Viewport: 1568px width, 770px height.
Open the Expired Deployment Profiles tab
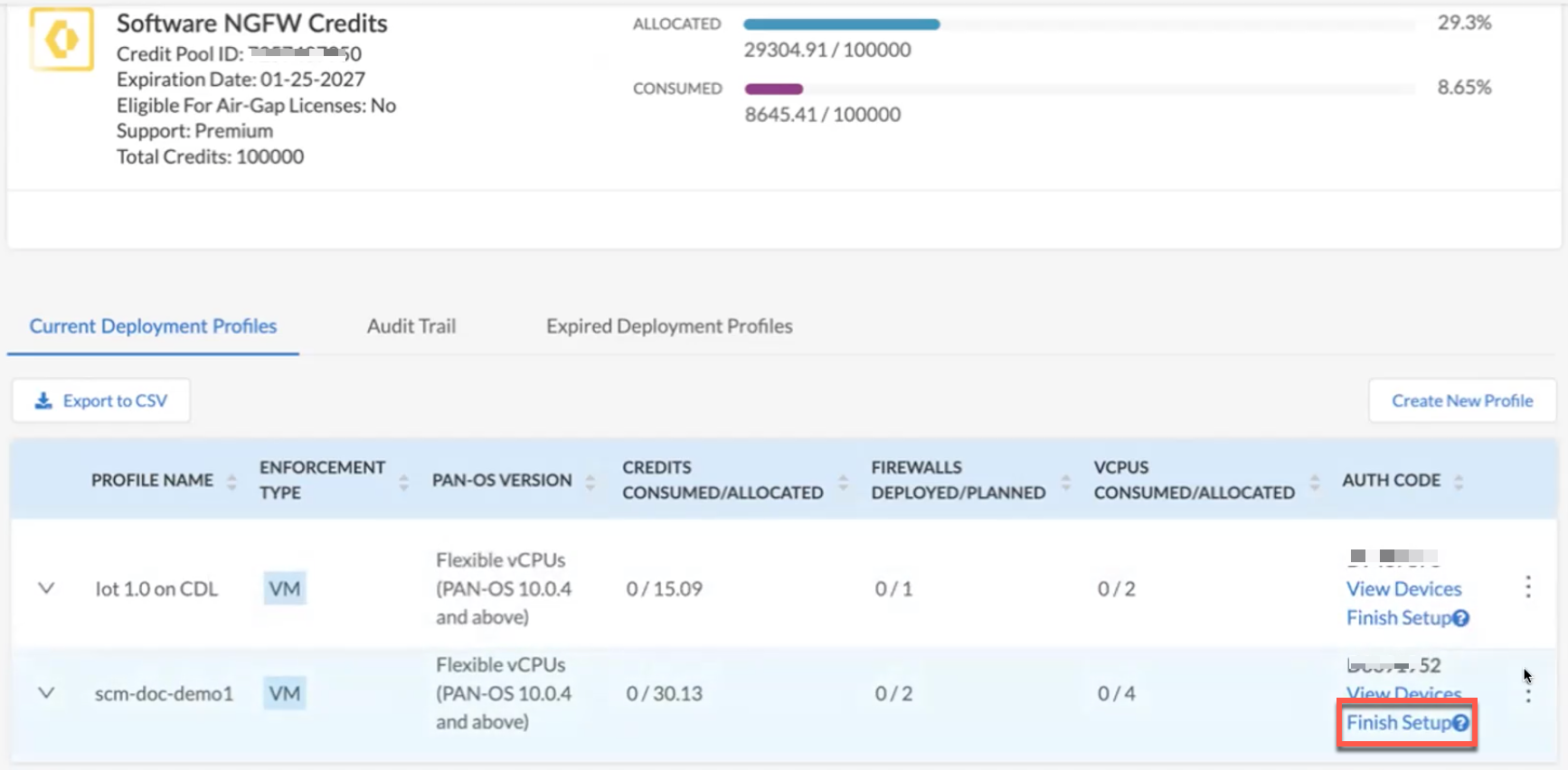(668, 326)
